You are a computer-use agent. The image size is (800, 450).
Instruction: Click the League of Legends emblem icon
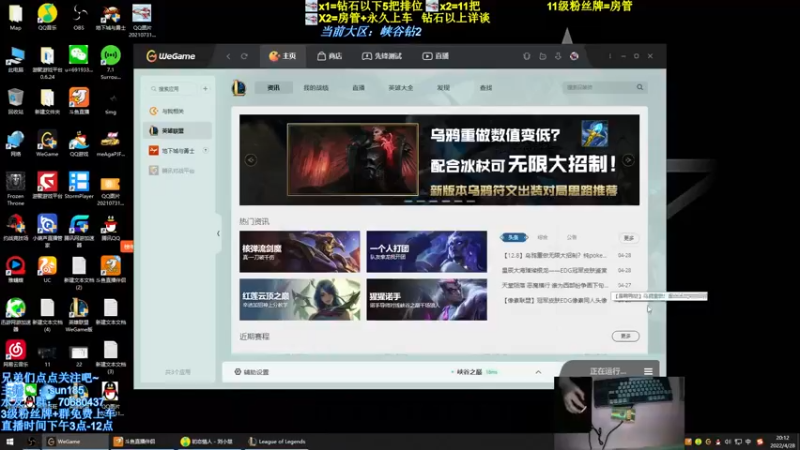239,88
